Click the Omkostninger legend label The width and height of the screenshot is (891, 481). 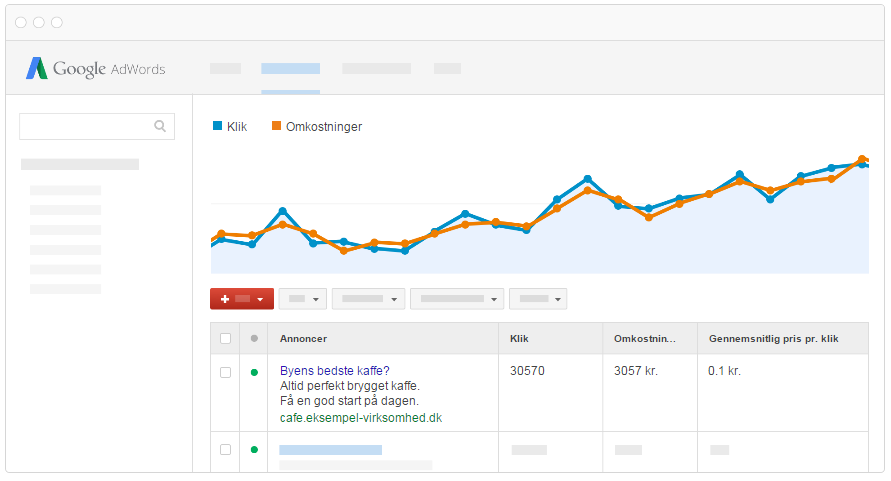pos(324,127)
